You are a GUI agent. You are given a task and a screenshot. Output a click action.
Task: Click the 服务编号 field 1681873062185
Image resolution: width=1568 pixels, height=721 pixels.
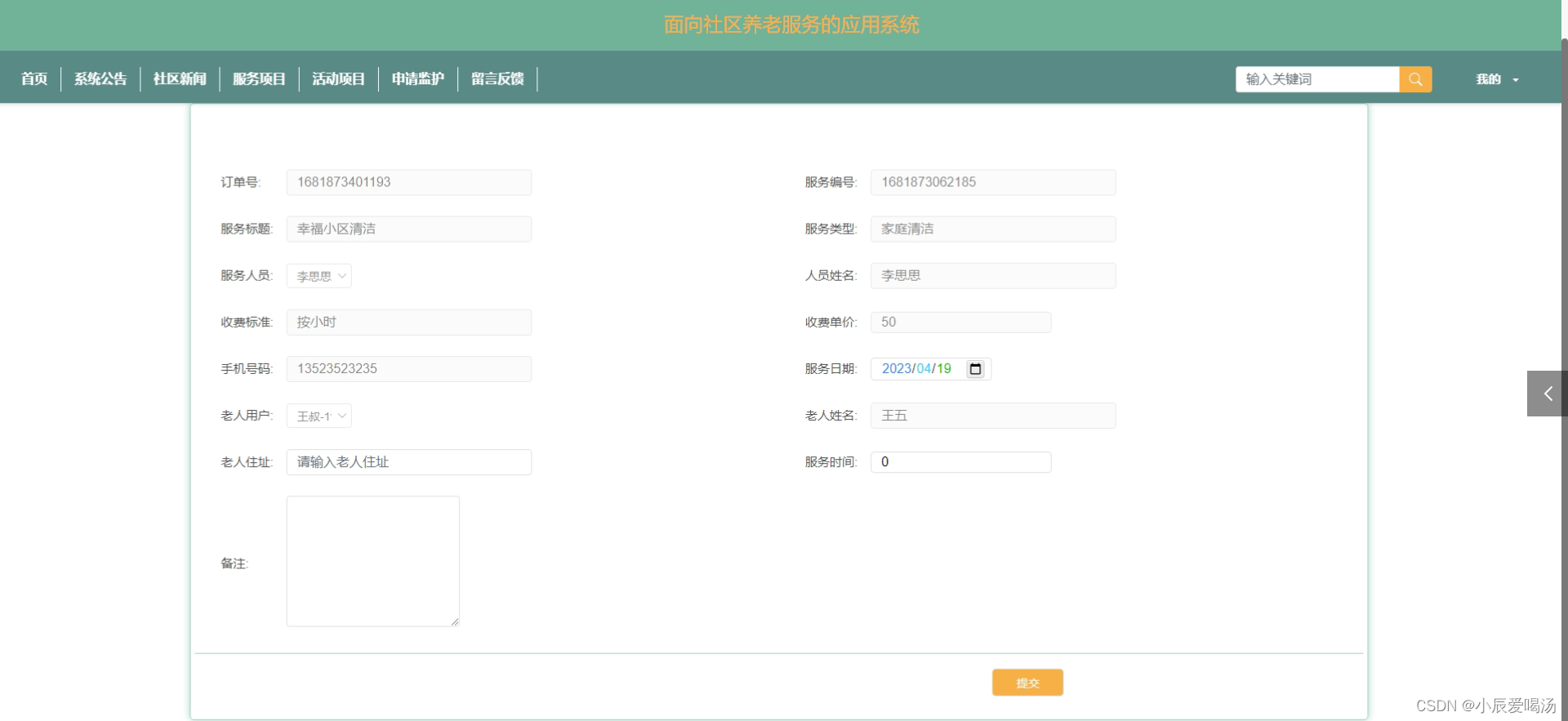point(993,182)
